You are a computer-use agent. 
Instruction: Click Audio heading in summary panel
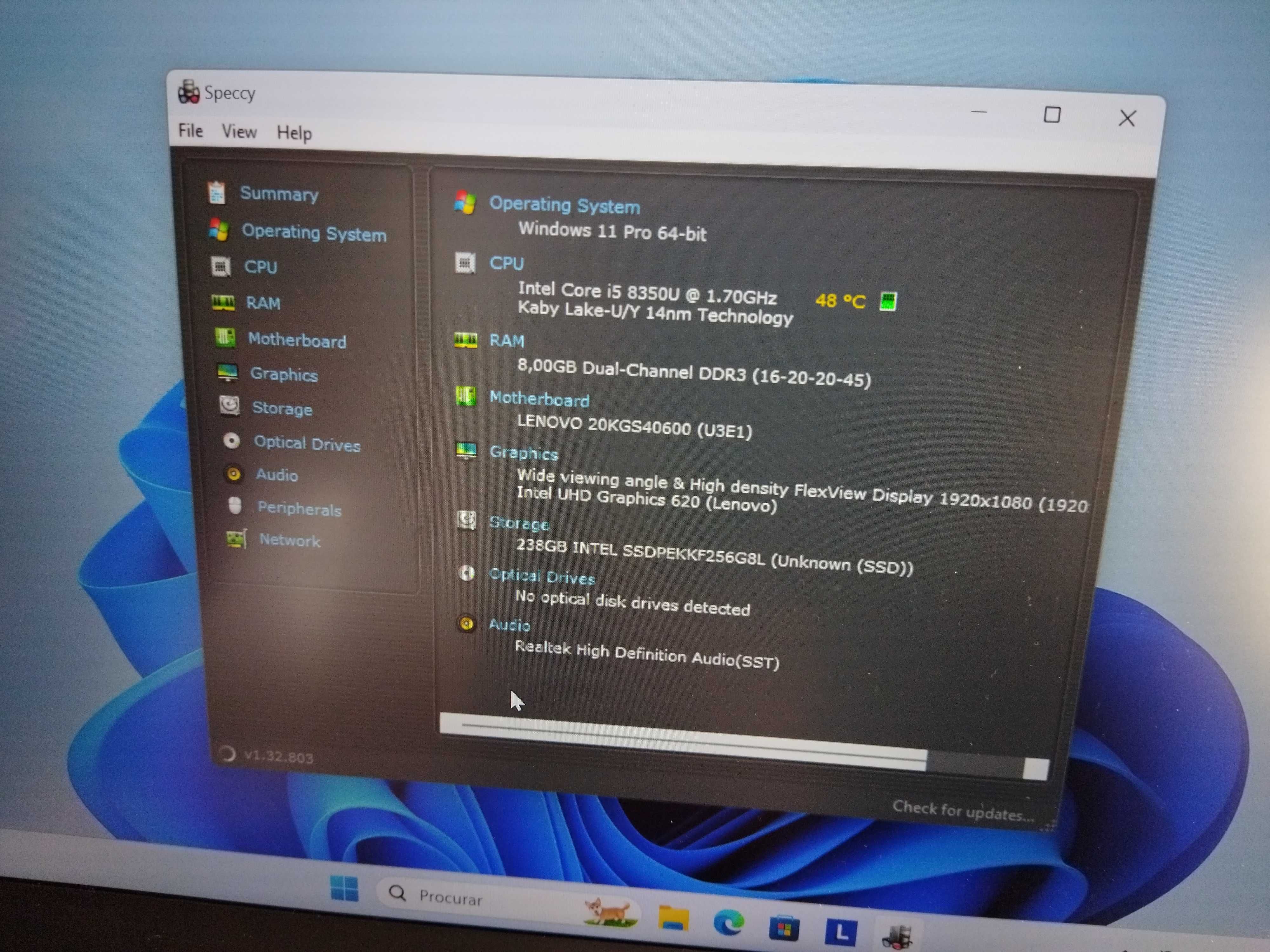(x=509, y=625)
